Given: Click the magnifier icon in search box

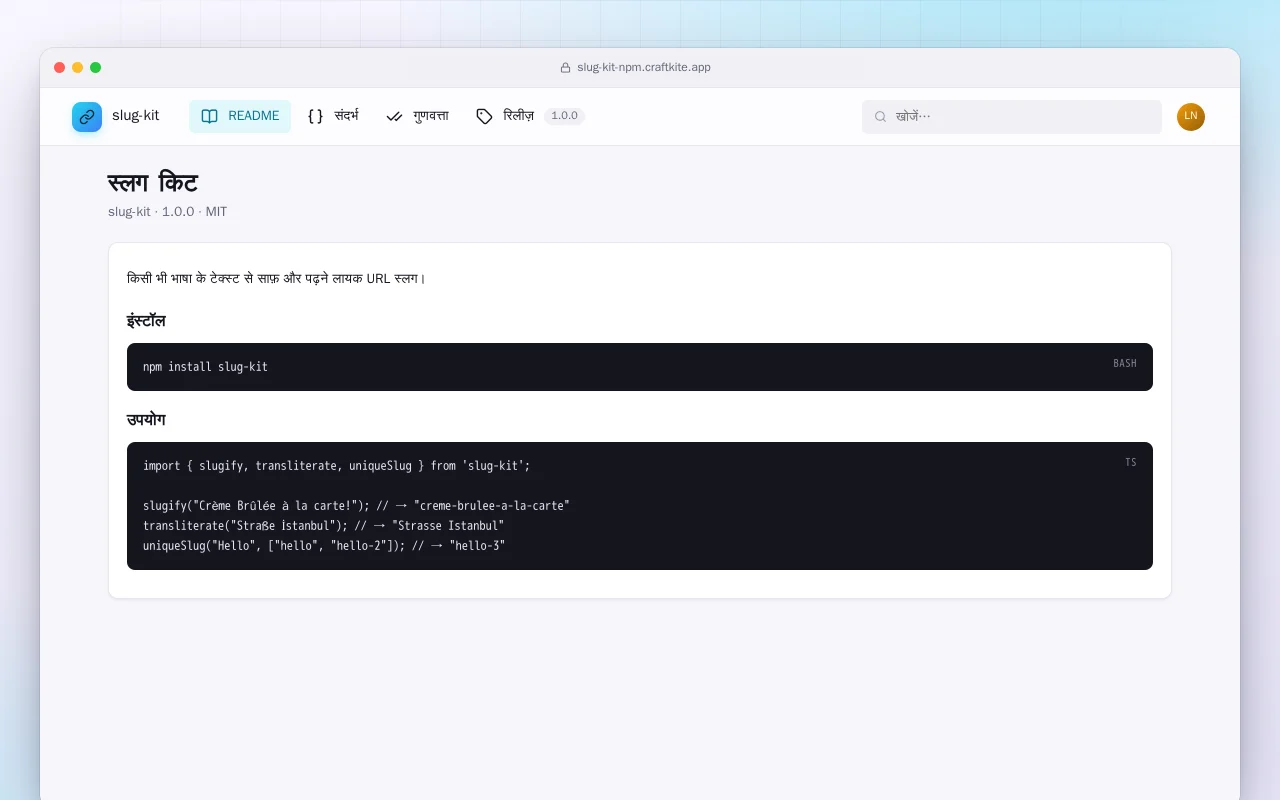Looking at the screenshot, I should pyautogui.click(x=881, y=116).
